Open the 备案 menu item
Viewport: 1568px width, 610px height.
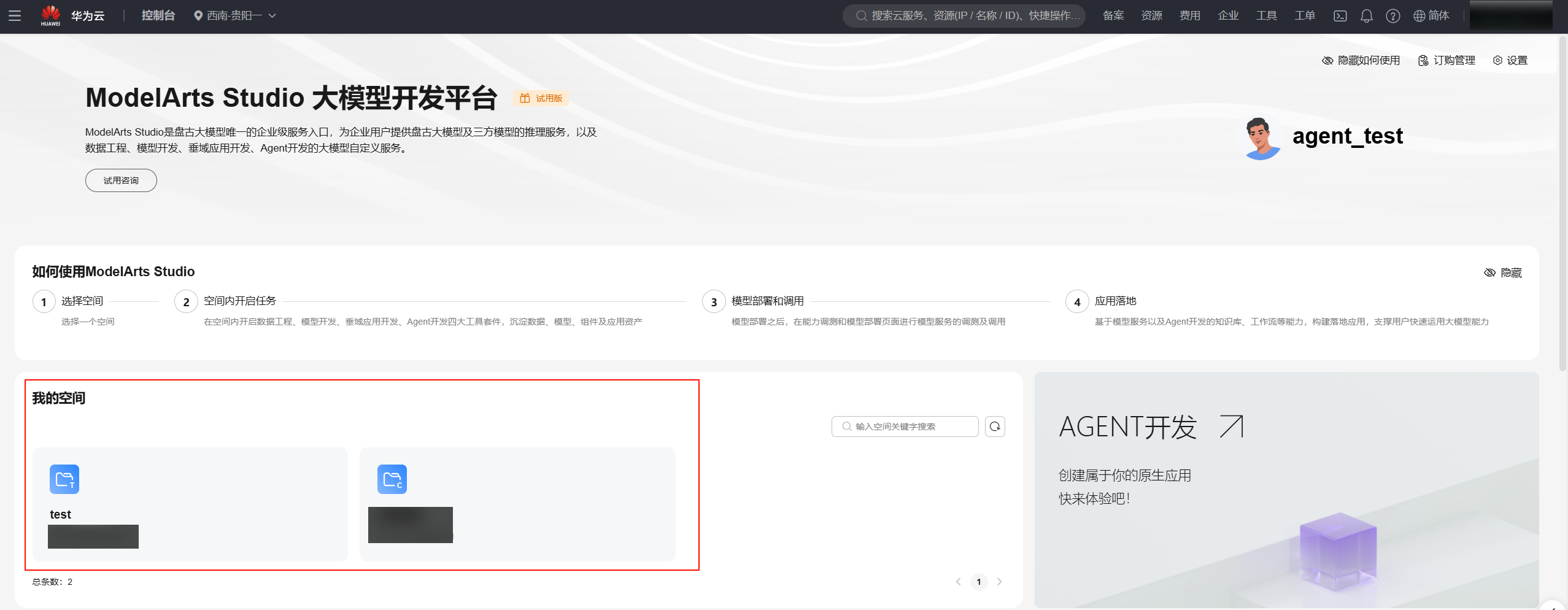point(1113,16)
